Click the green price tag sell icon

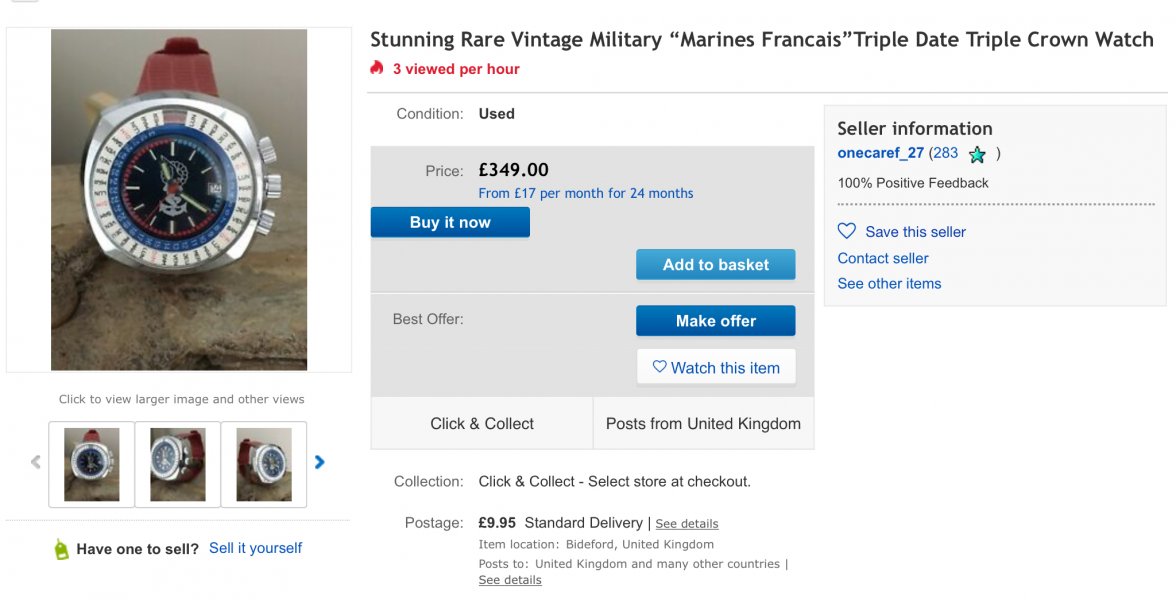(x=62, y=549)
